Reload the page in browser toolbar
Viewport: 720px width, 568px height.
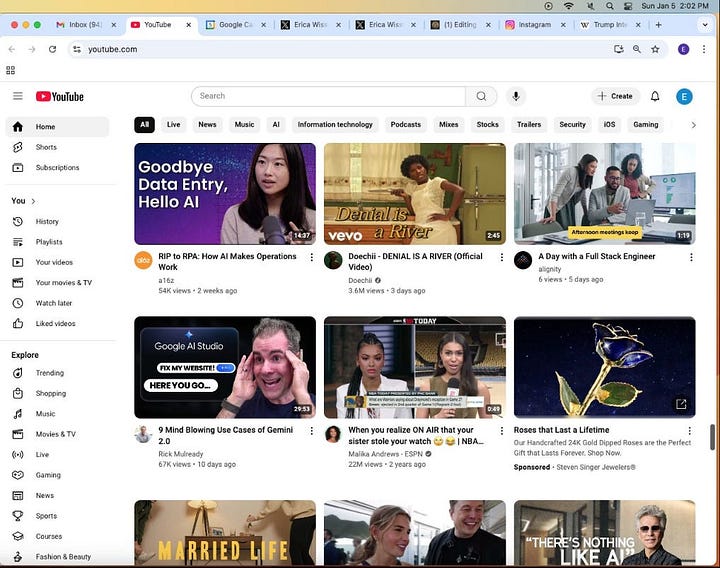(x=52, y=49)
